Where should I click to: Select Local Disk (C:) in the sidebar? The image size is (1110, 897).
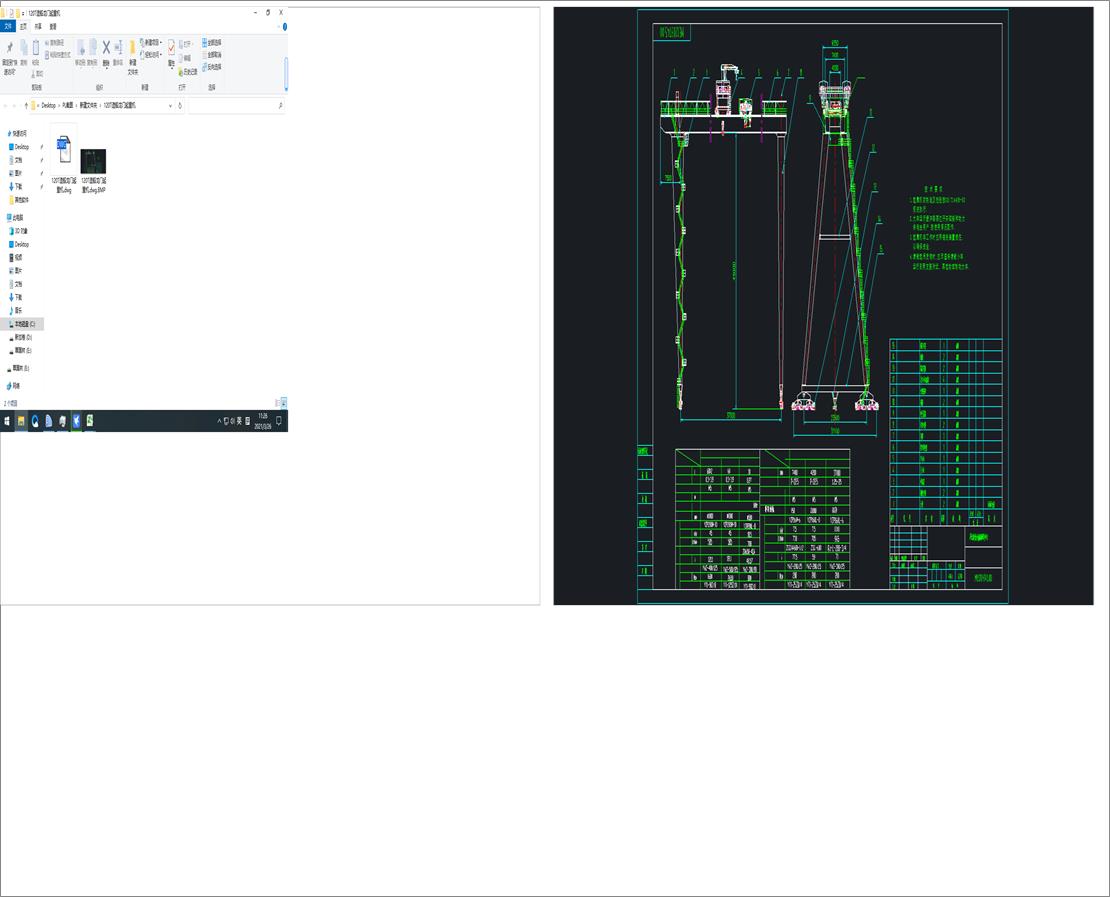25,324
